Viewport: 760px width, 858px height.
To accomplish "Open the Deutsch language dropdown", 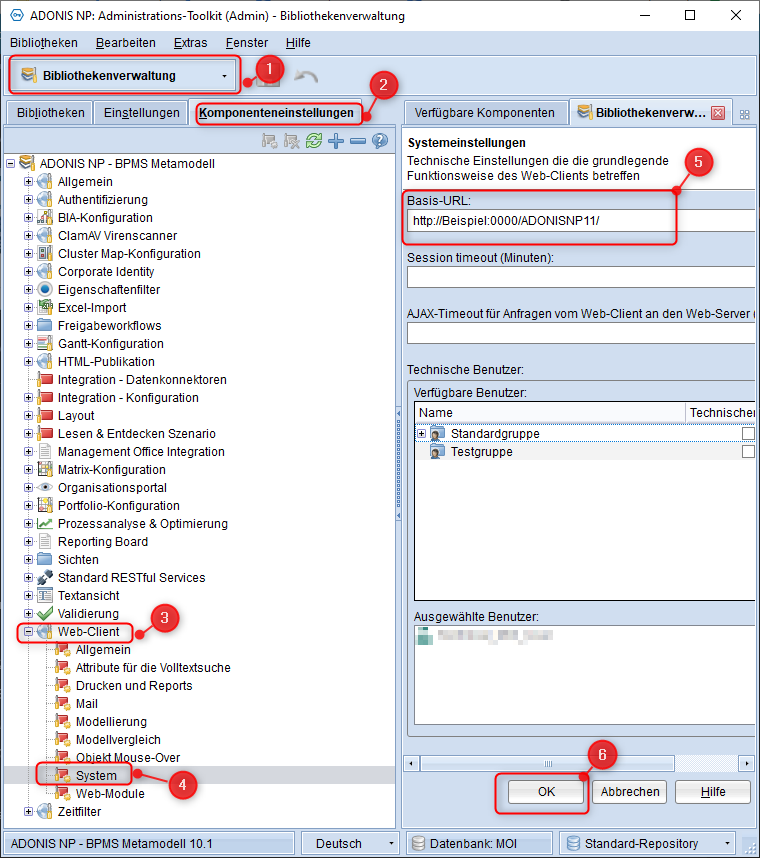I will click(391, 843).
